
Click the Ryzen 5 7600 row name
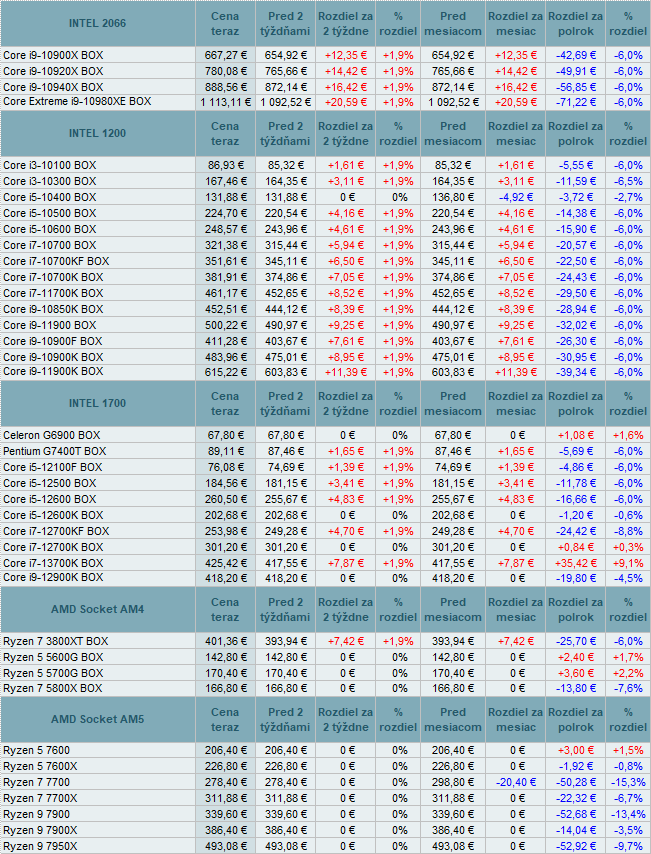36,751
